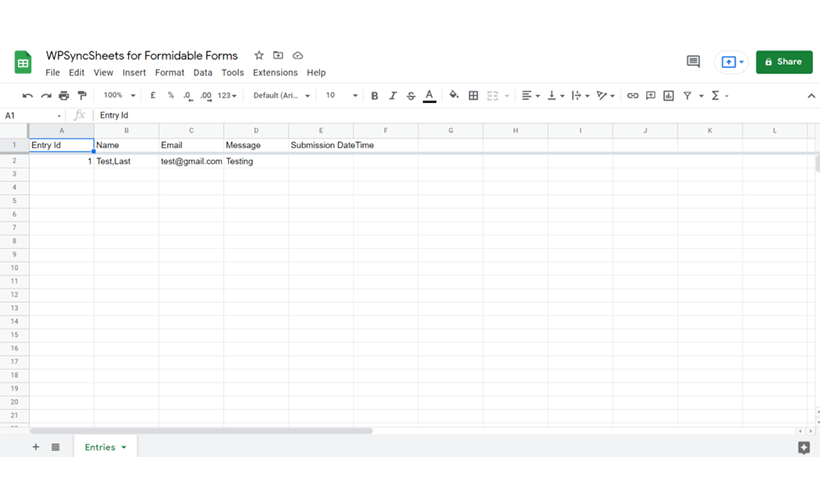820x500 pixels.
Task: Click the redo icon
Action: click(x=46, y=96)
